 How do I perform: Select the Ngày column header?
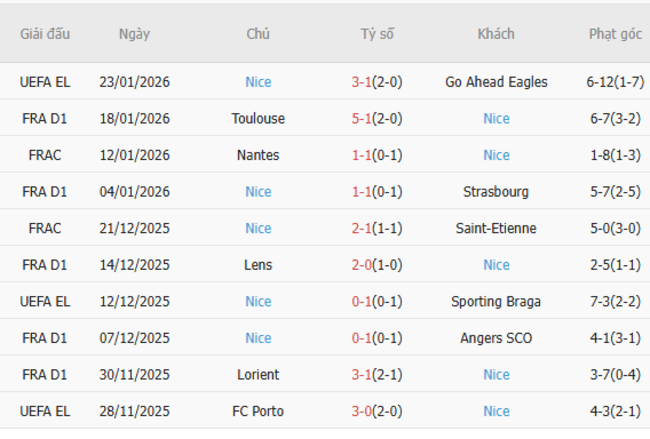tap(134, 34)
